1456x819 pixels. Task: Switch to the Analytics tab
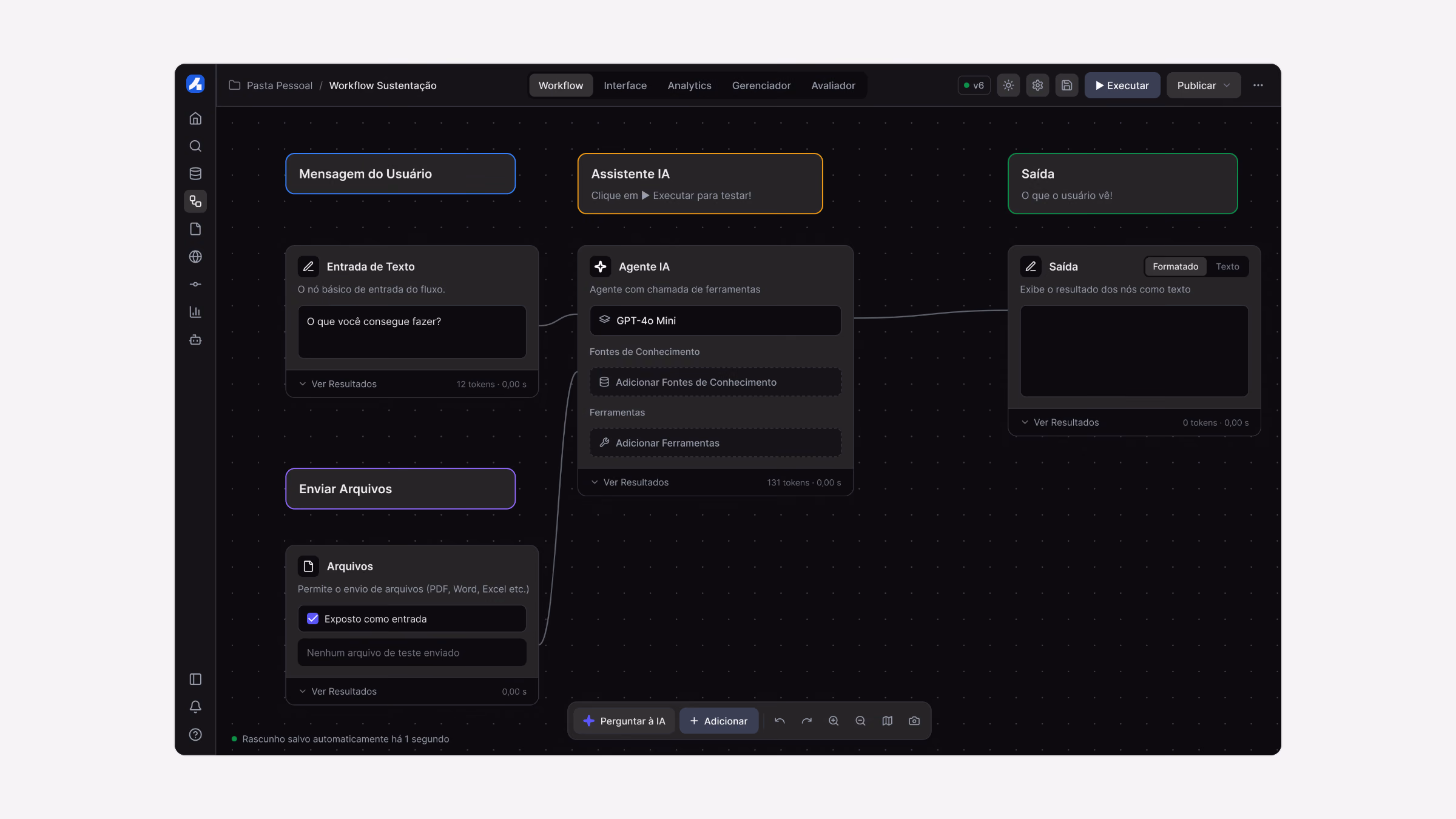pos(689,86)
